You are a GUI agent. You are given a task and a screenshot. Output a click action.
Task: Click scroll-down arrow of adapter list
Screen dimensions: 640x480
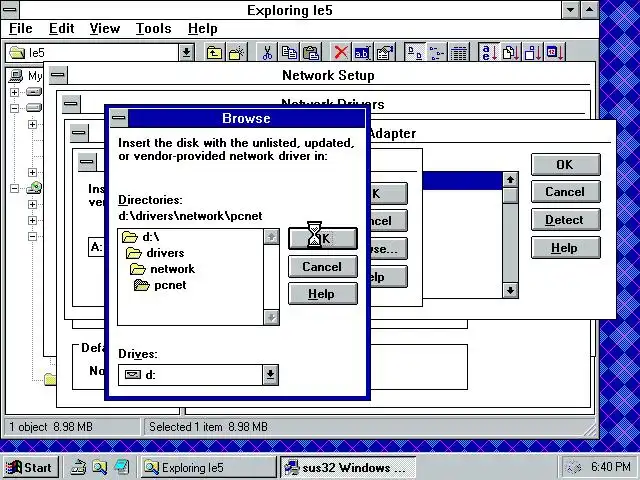(510, 291)
